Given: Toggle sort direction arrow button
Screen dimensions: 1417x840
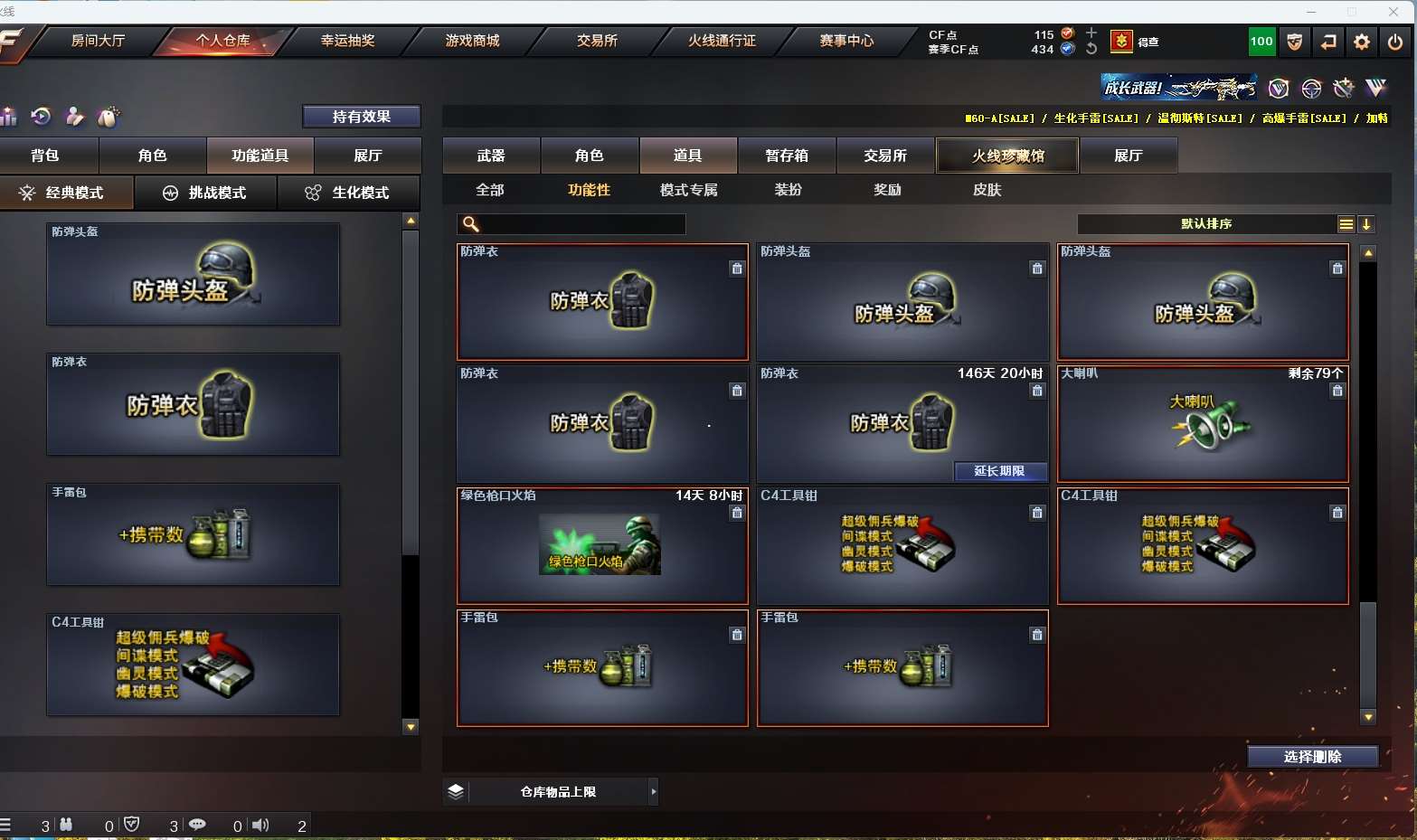Looking at the screenshot, I should 1366,224.
